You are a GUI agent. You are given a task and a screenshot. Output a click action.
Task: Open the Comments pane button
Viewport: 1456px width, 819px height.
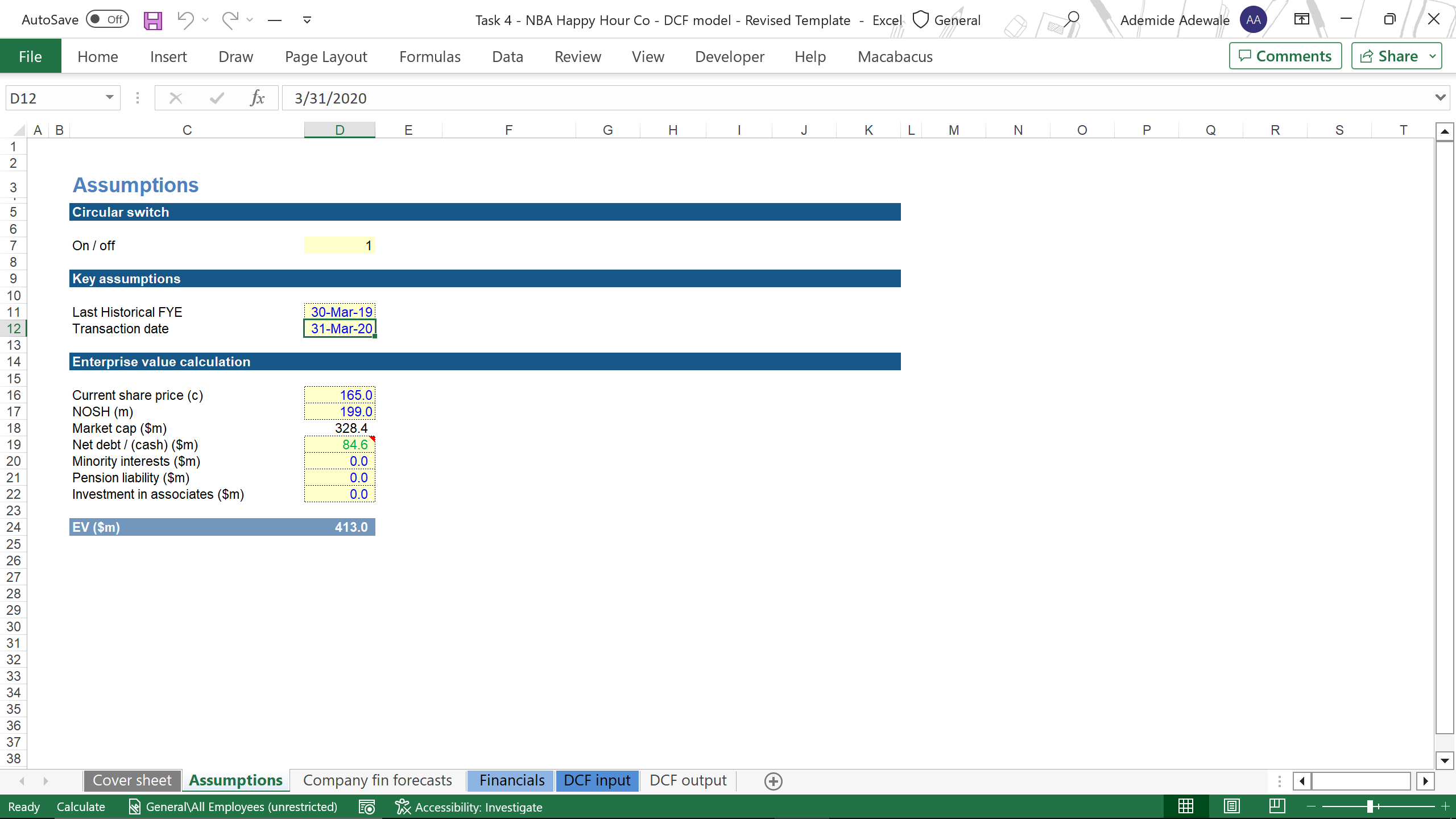point(1285,56)
